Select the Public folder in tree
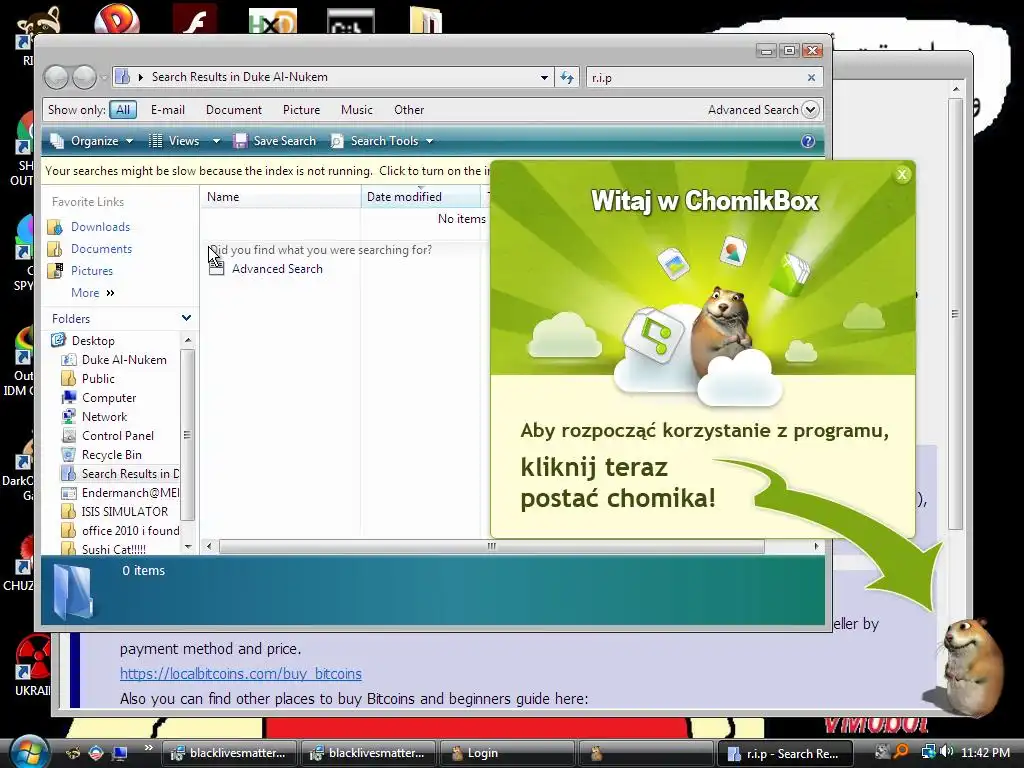Screen dimensions: 1024x768 [98, 378]
